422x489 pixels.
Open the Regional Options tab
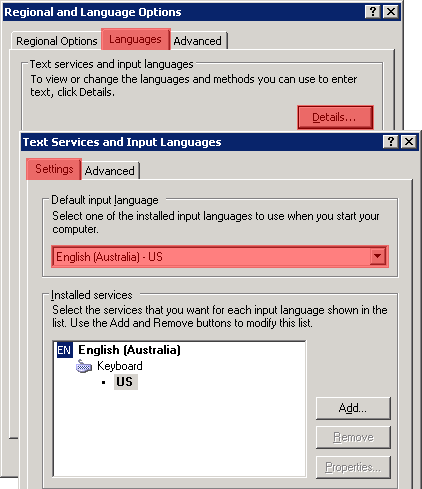[57, 41]
